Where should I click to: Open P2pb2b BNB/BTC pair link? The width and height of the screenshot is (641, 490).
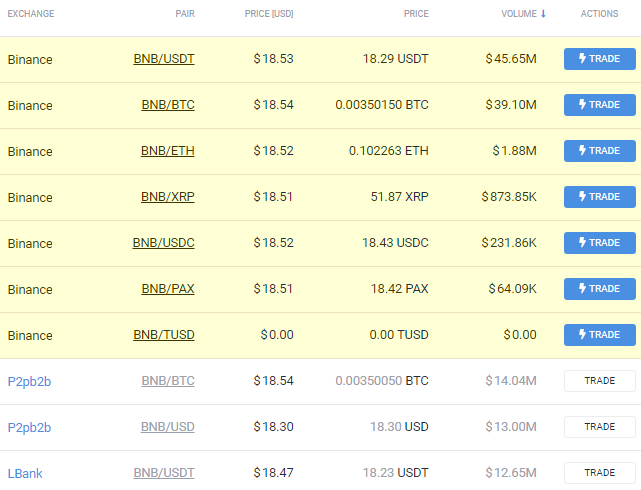(168, 381)
